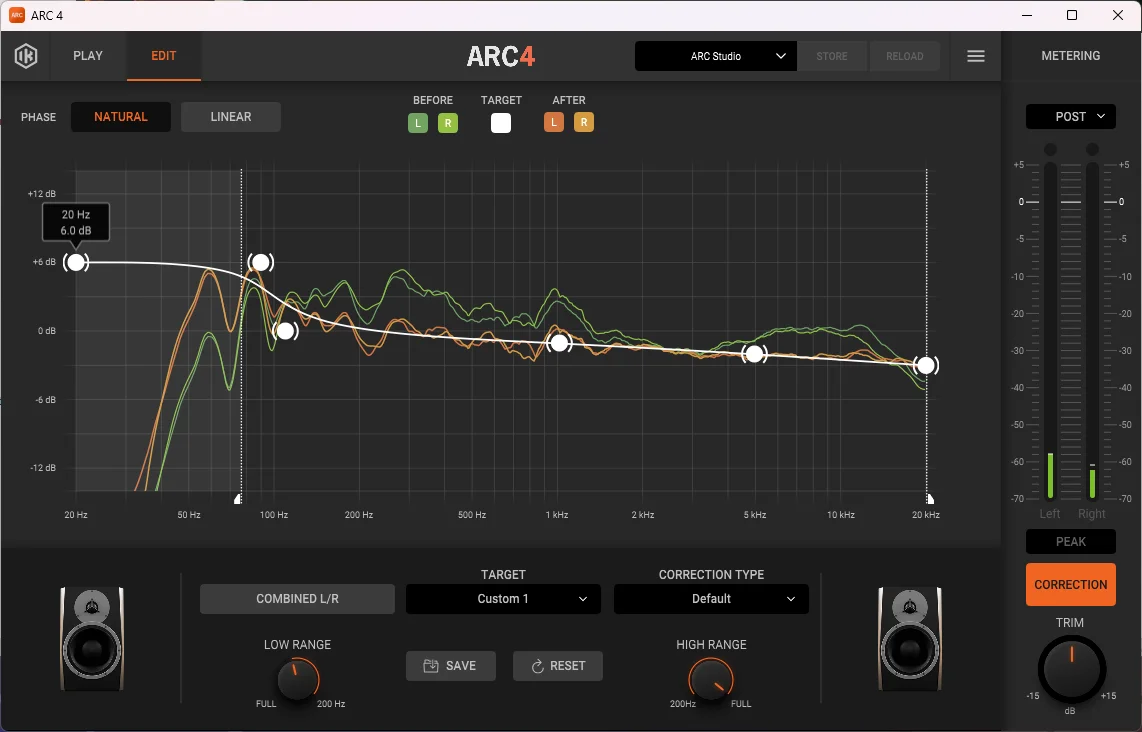The height and width of the screenshot is (732, 1142).
Task: Click the HIGH RANGE knob
Action: (x=711, y=679)
